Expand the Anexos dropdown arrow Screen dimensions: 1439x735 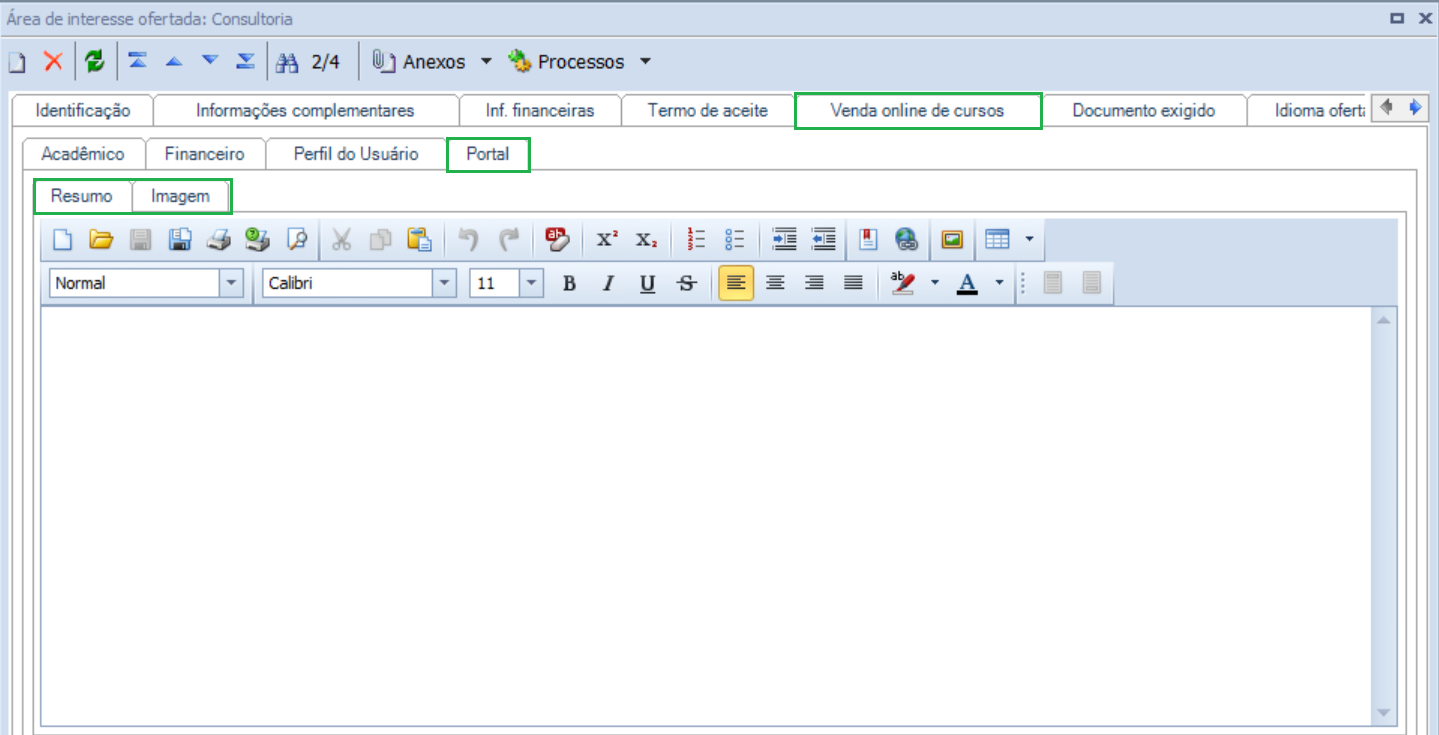tap(486, 62)
